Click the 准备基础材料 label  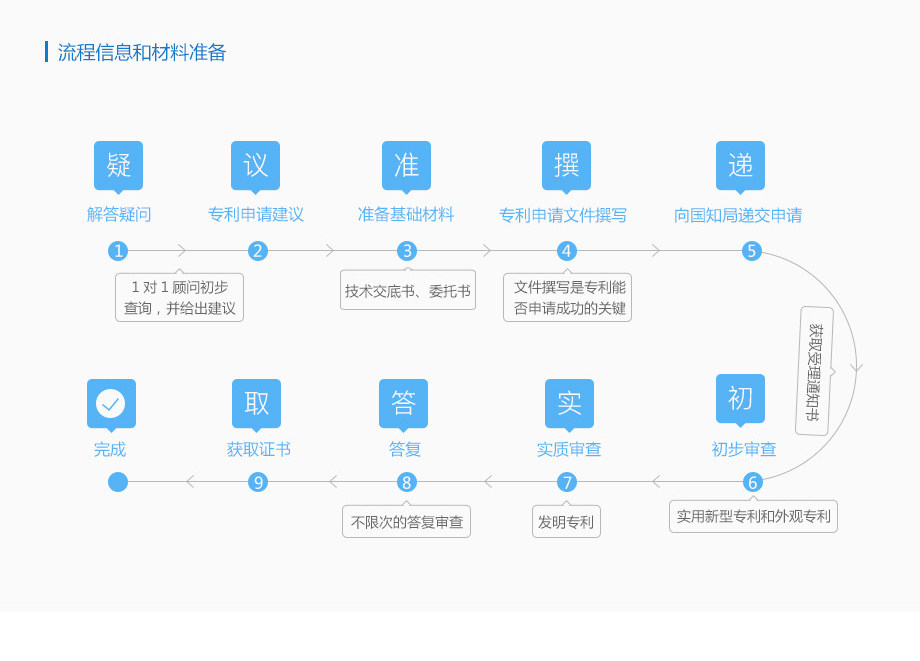tap(406, 215)
